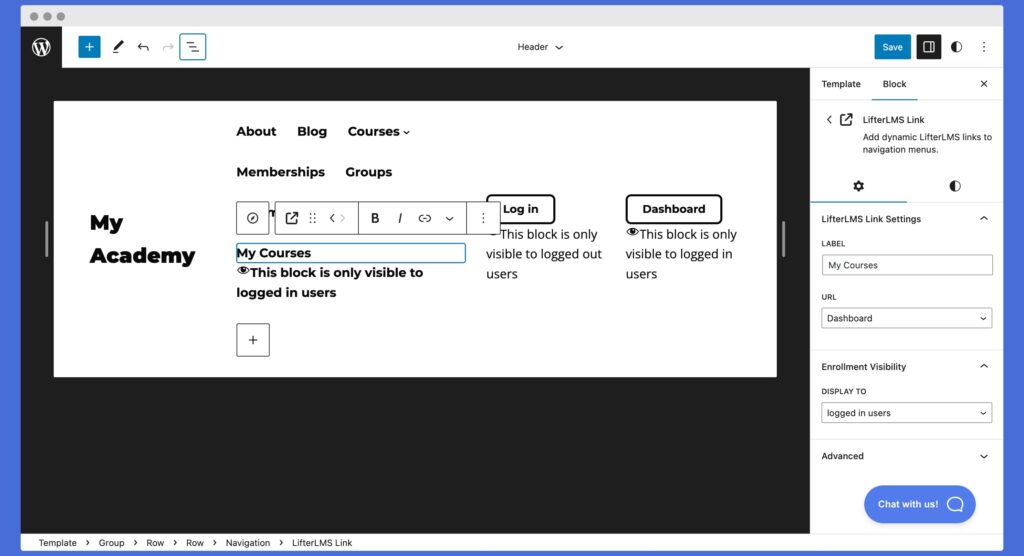
Task: Select the Log in button block
Action: click(520, 209)
